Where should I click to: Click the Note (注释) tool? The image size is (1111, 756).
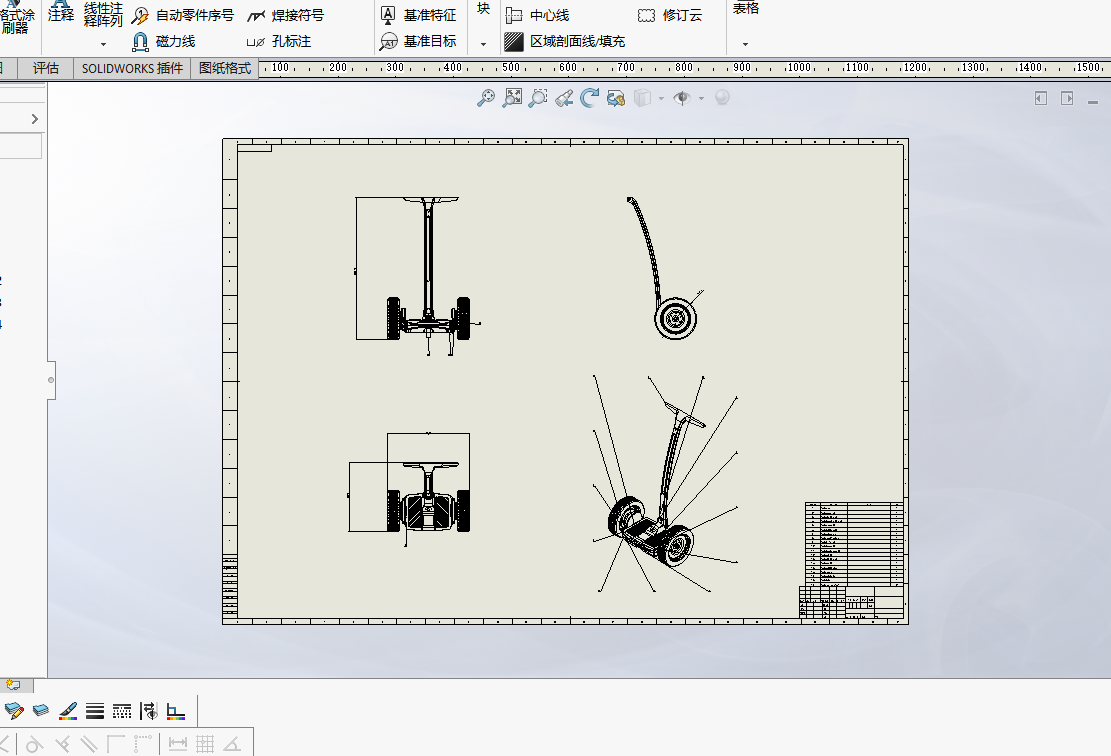[x=61, y=10]
